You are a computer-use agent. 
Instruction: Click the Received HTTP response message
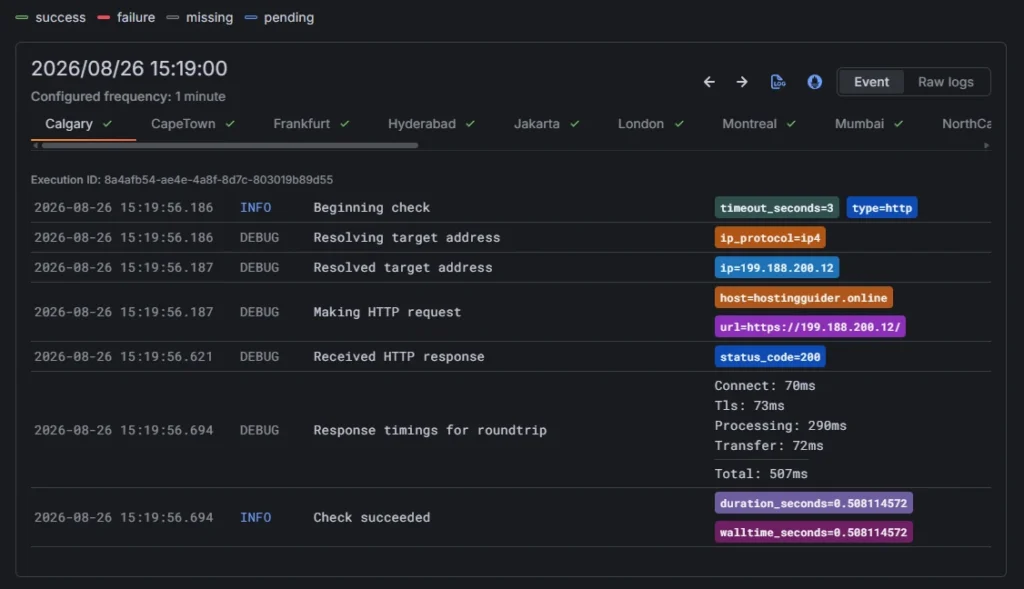[x=399, y=357]
